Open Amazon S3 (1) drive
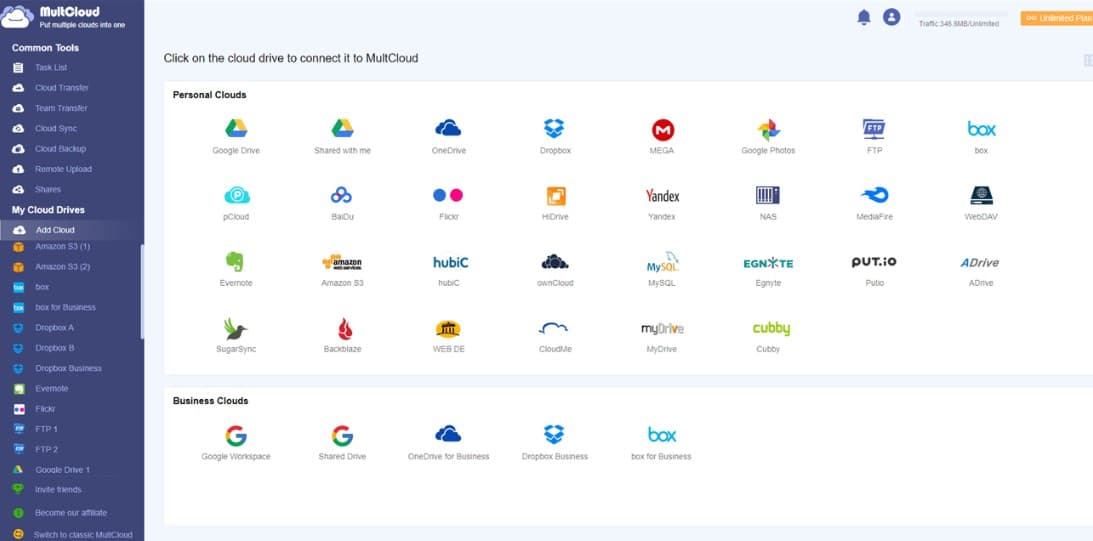 pyautogui.click(x=62, y=247)
